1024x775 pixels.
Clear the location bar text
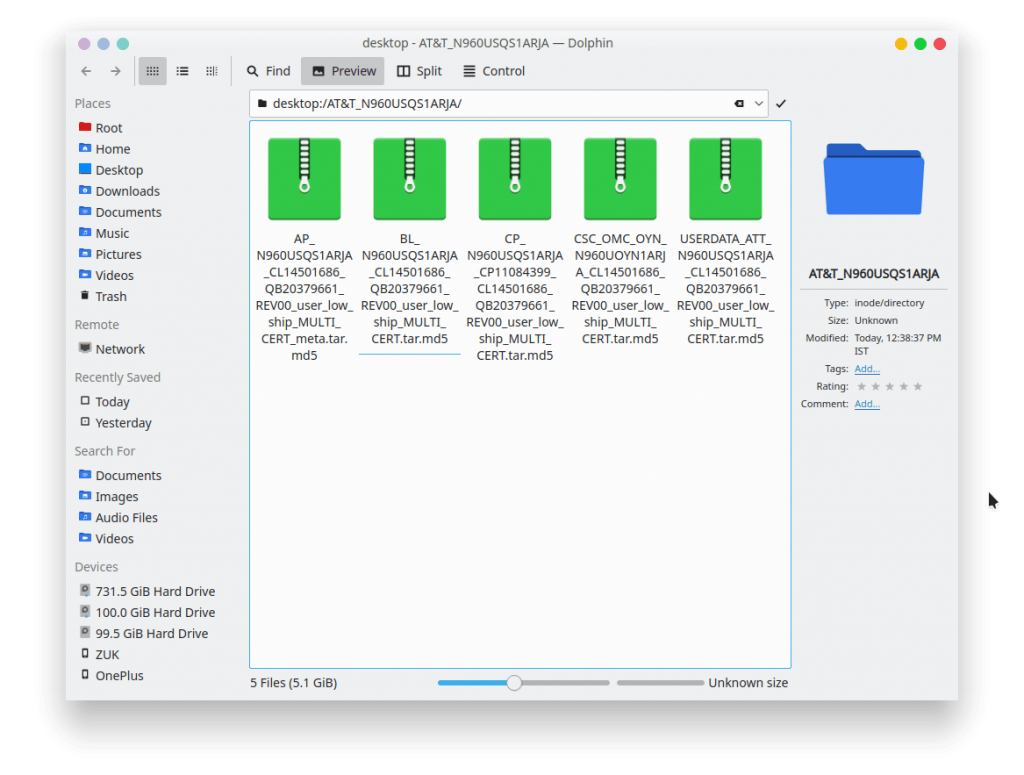pos(739,104)
